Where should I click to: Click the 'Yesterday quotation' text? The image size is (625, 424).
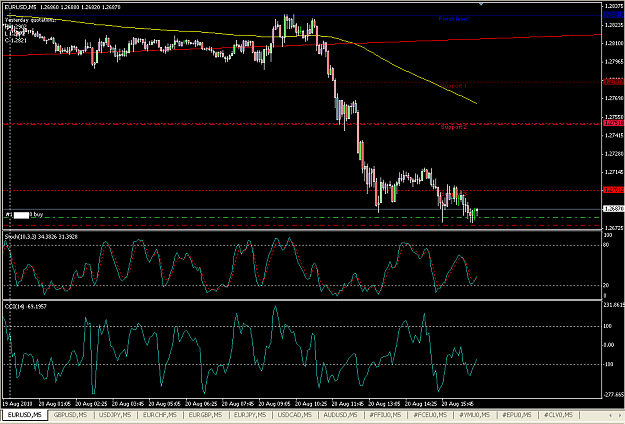coord(30,20)
